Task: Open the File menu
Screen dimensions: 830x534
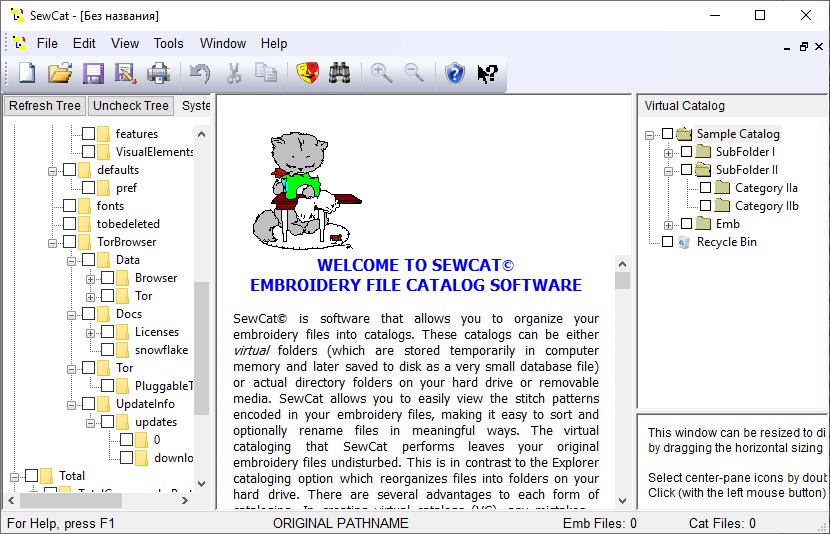Action: [x=47, y=43]
